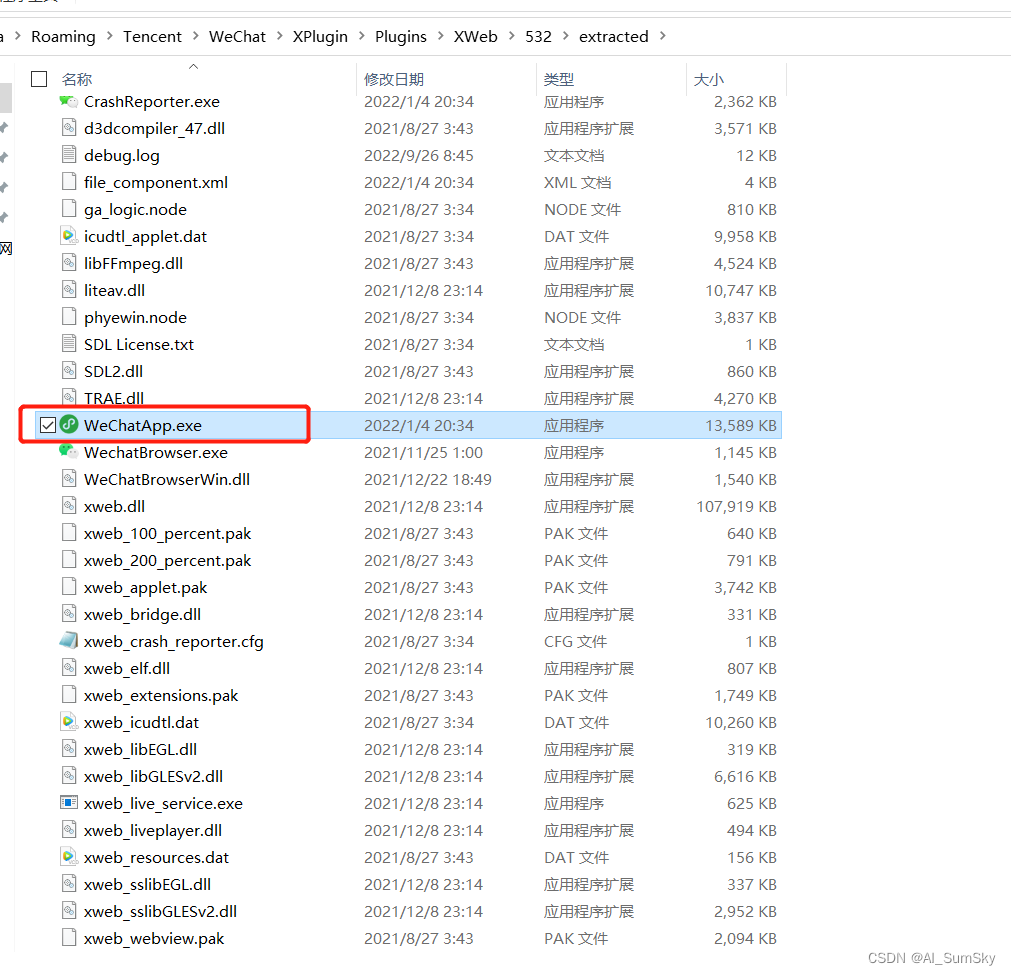Click the libFFmpeg.dll file icon
This screenshot has width=1011, height=975.
[68, 263]
